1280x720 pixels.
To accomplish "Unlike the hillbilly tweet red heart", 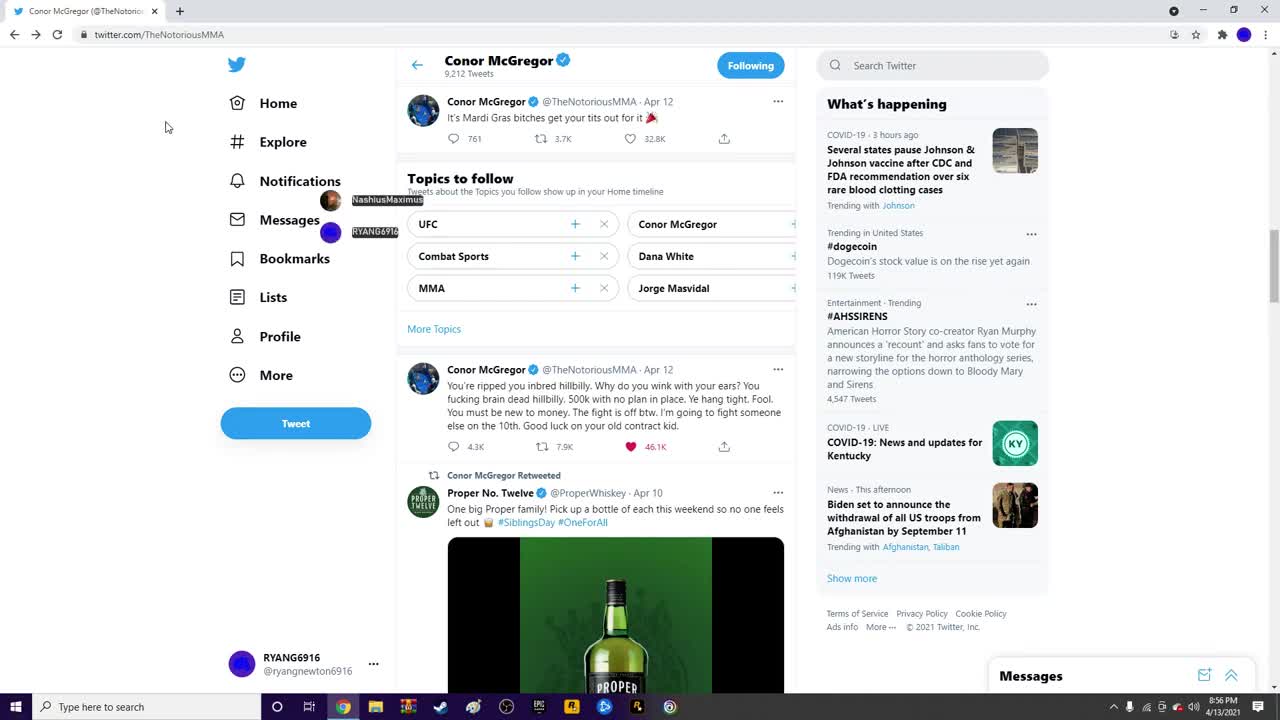I will [630, 447].
